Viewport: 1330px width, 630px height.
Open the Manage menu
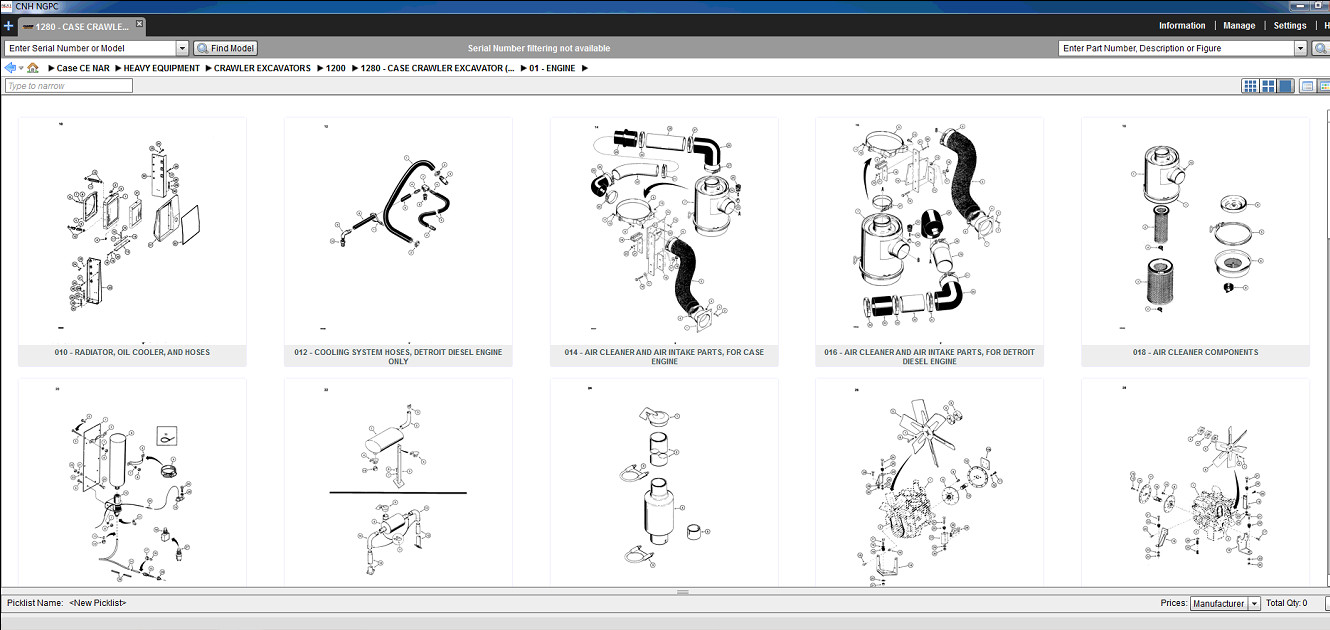click(x=1239, y=26)
